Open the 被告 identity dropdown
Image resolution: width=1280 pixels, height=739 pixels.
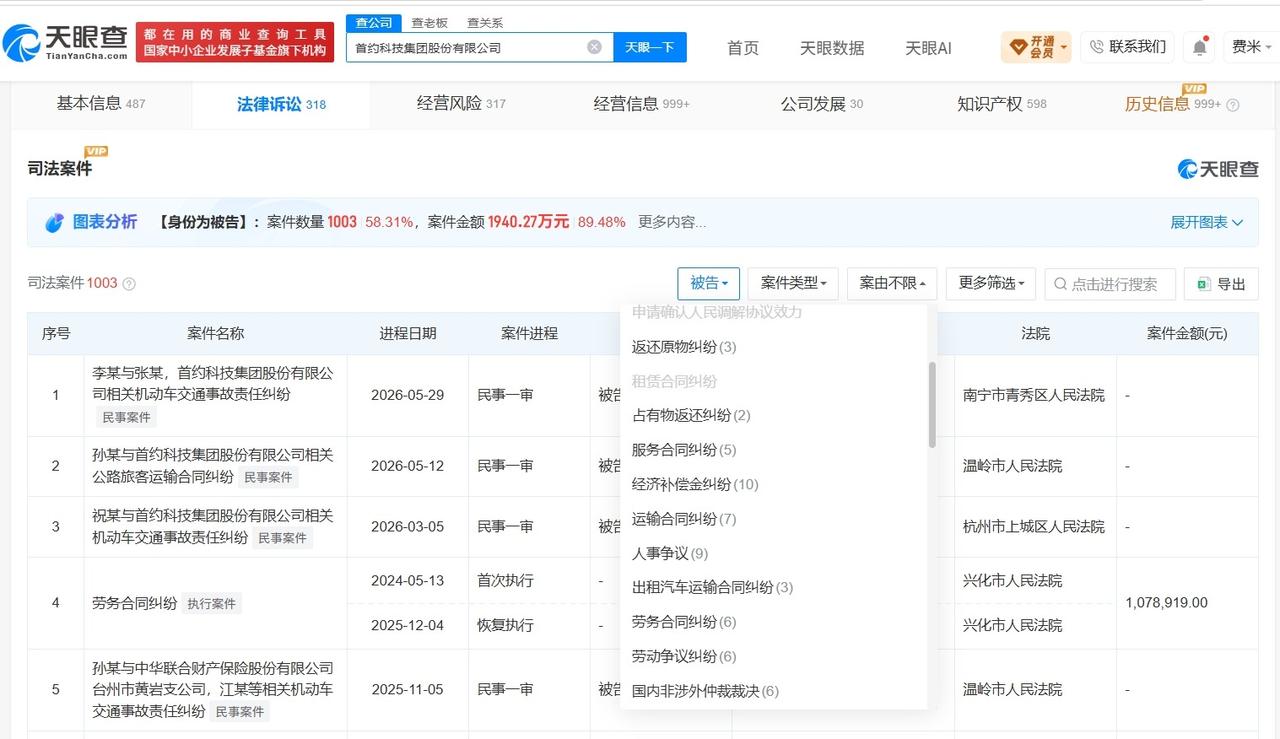point(708,284)
